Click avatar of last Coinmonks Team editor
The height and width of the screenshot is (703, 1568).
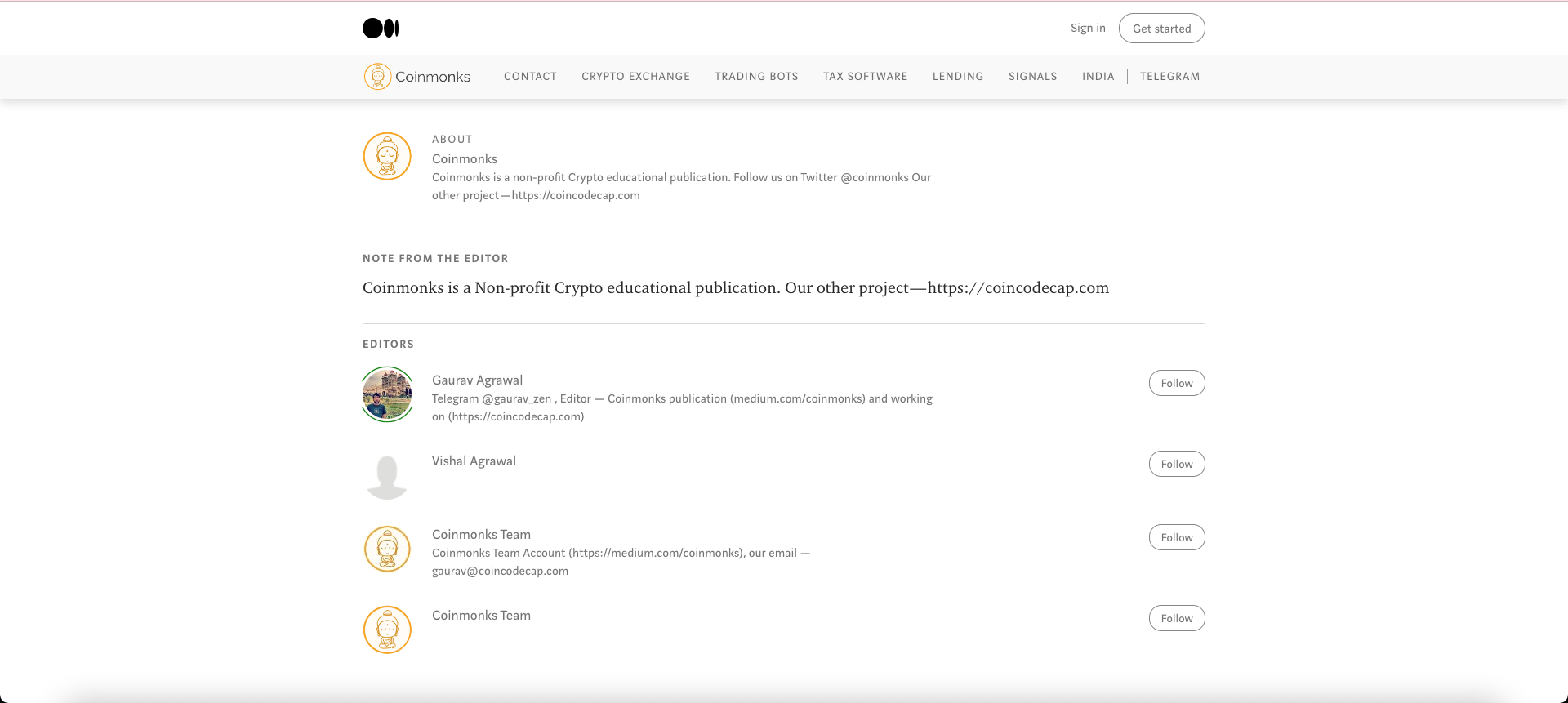tap(387, 630)
